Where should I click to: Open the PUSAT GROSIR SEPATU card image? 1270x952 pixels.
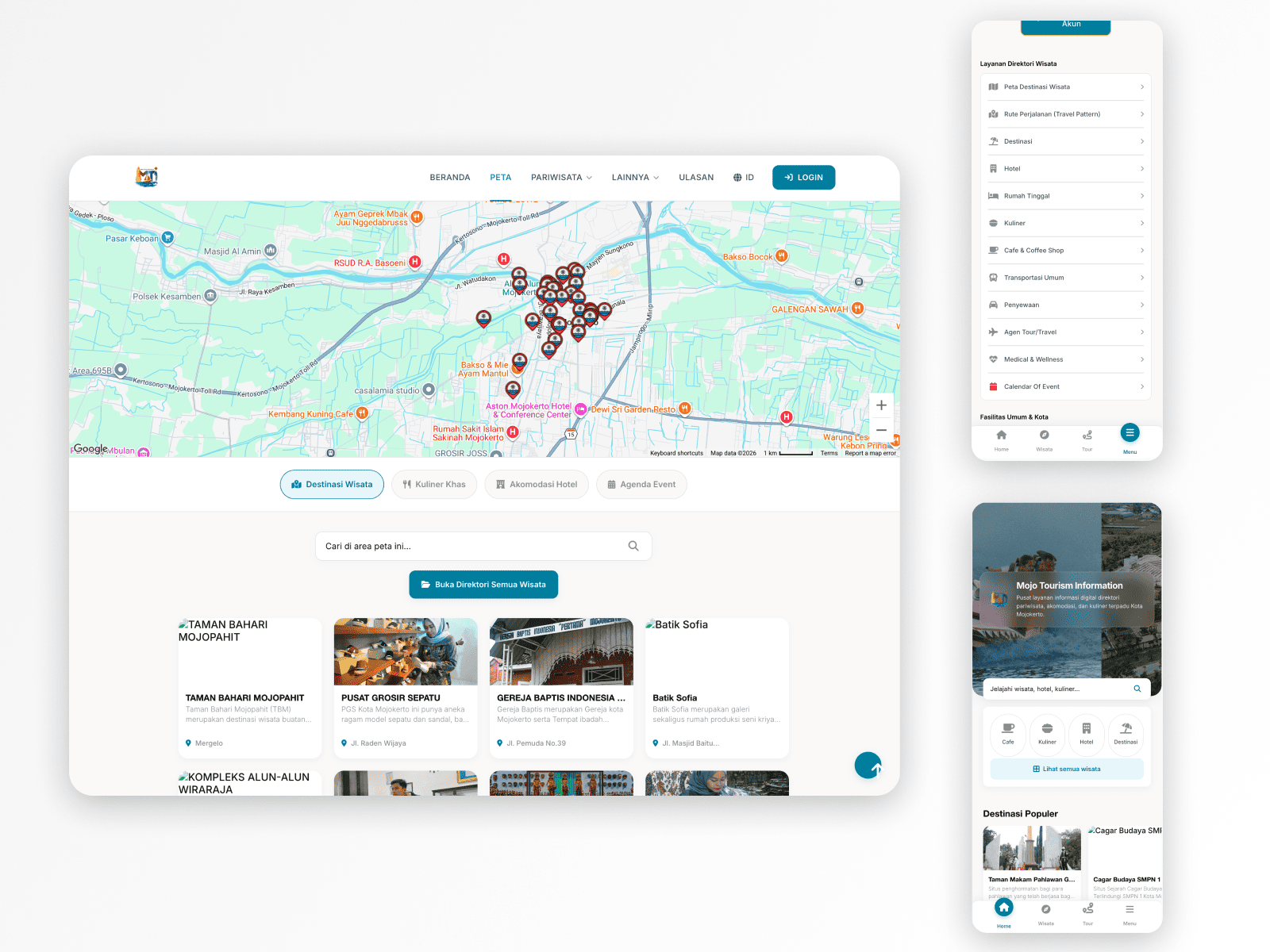[406, 651]
